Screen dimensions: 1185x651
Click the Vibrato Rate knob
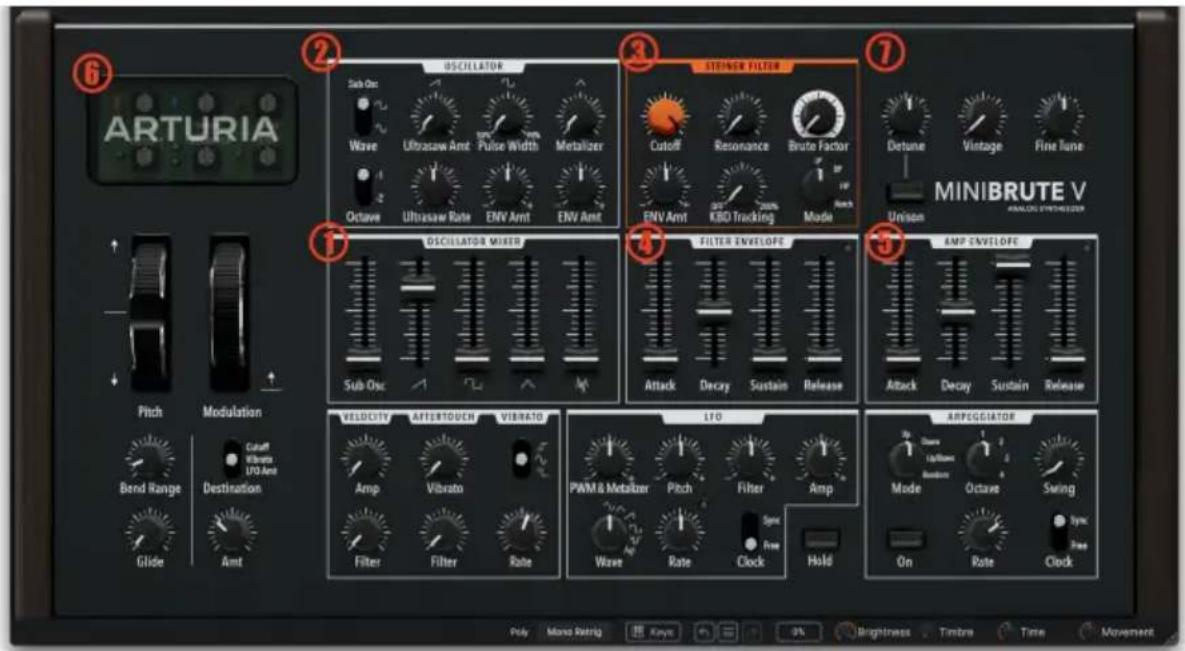point(520,532)
